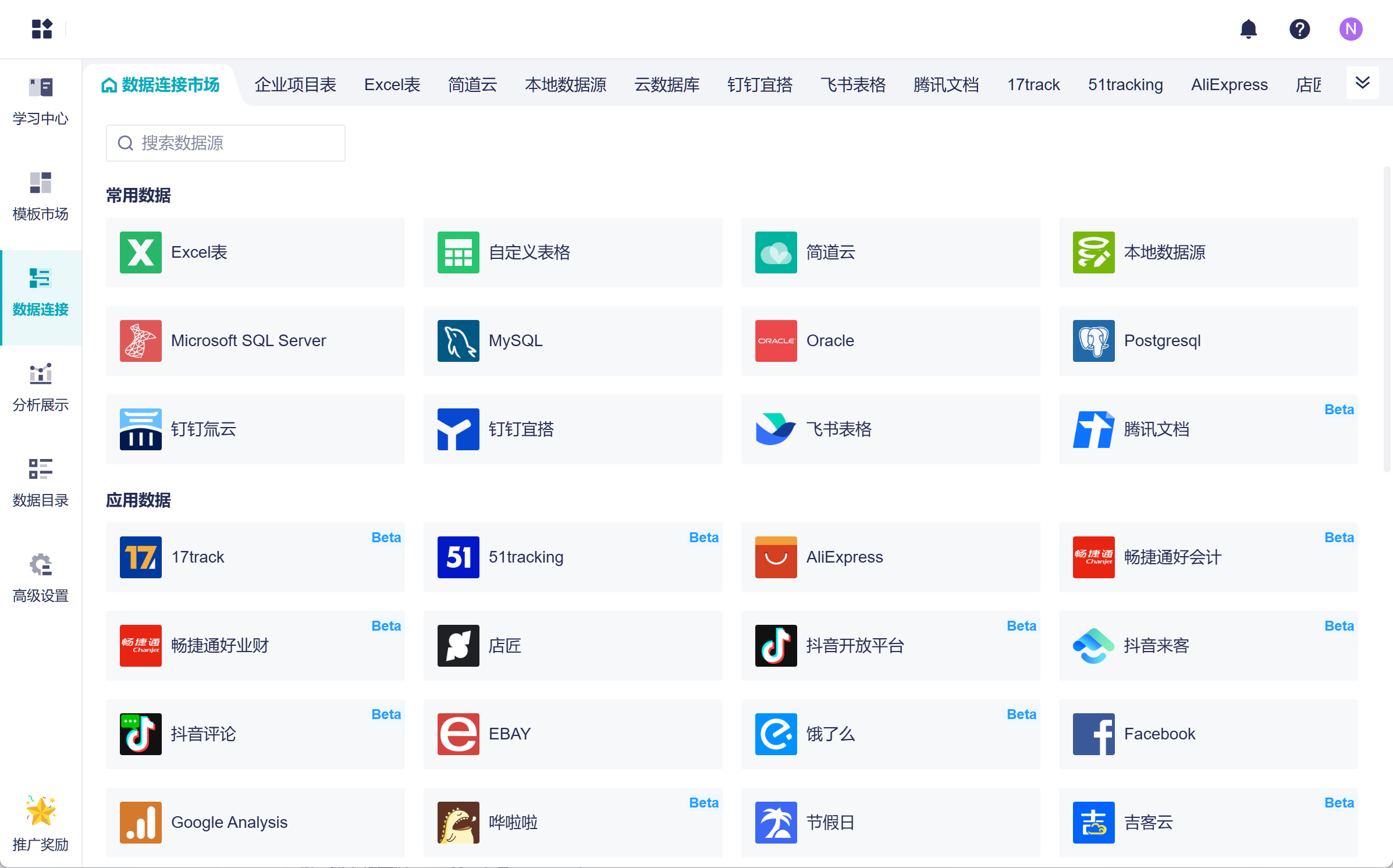Screen dimensions: 1393x868
Task: Click the EBAY icon
Action: click(459, 734)
